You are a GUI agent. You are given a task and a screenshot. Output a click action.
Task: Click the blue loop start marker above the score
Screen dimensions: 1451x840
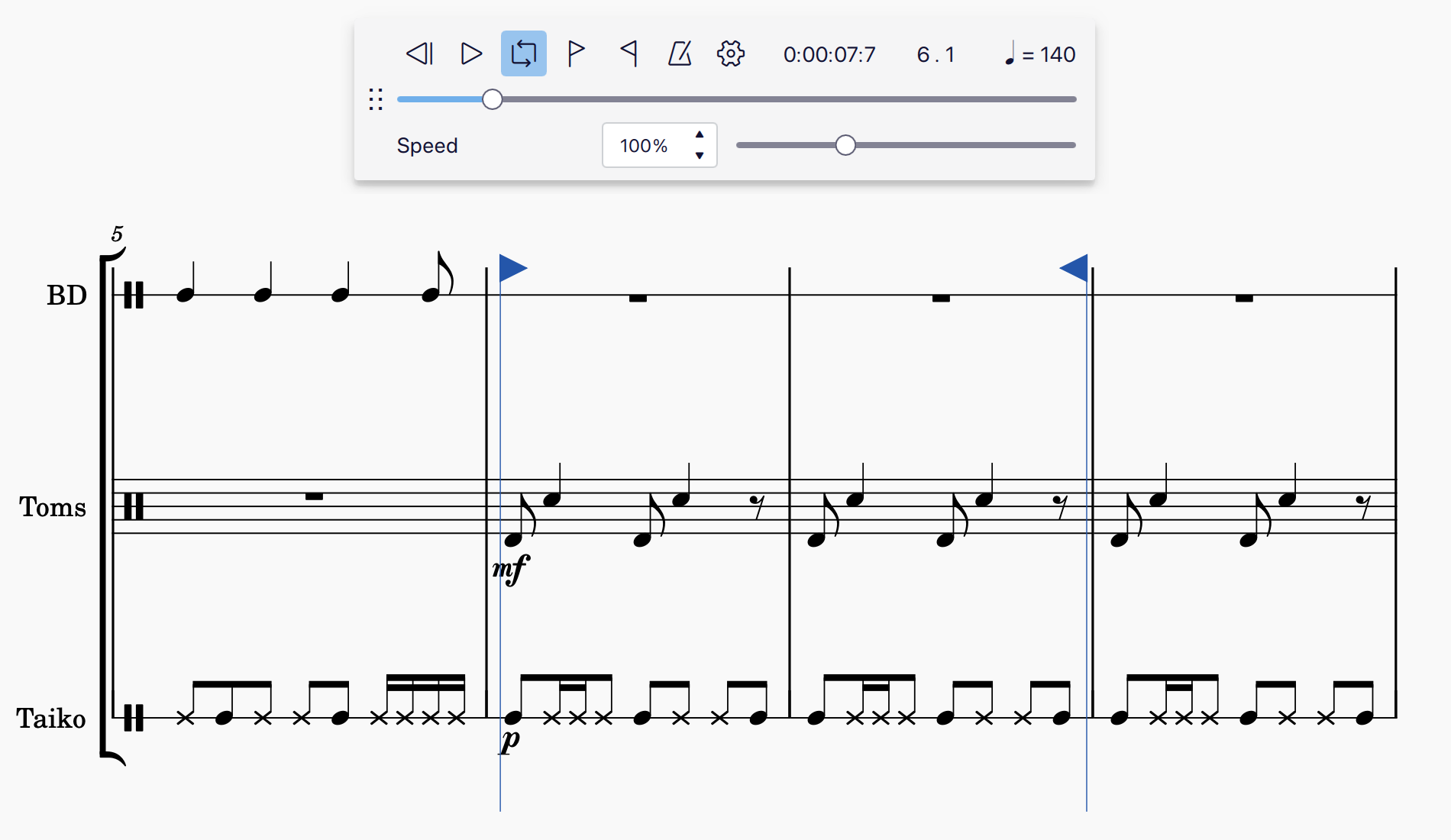pyautogui.click(x=513, y=269)
